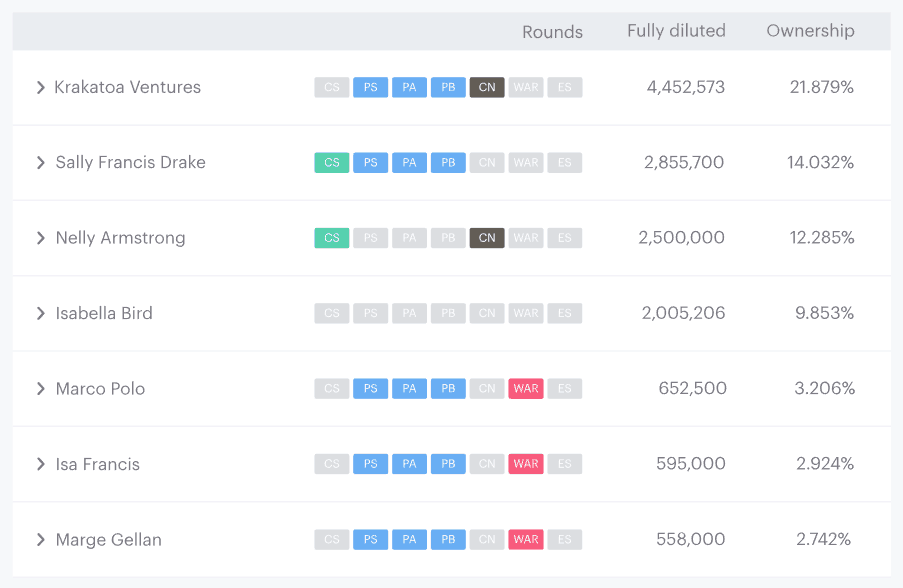Toggle Sally Francis Drake's PB round tag
Image resolution: width=903 pixels, height=588 pixels.
point(448,163)
